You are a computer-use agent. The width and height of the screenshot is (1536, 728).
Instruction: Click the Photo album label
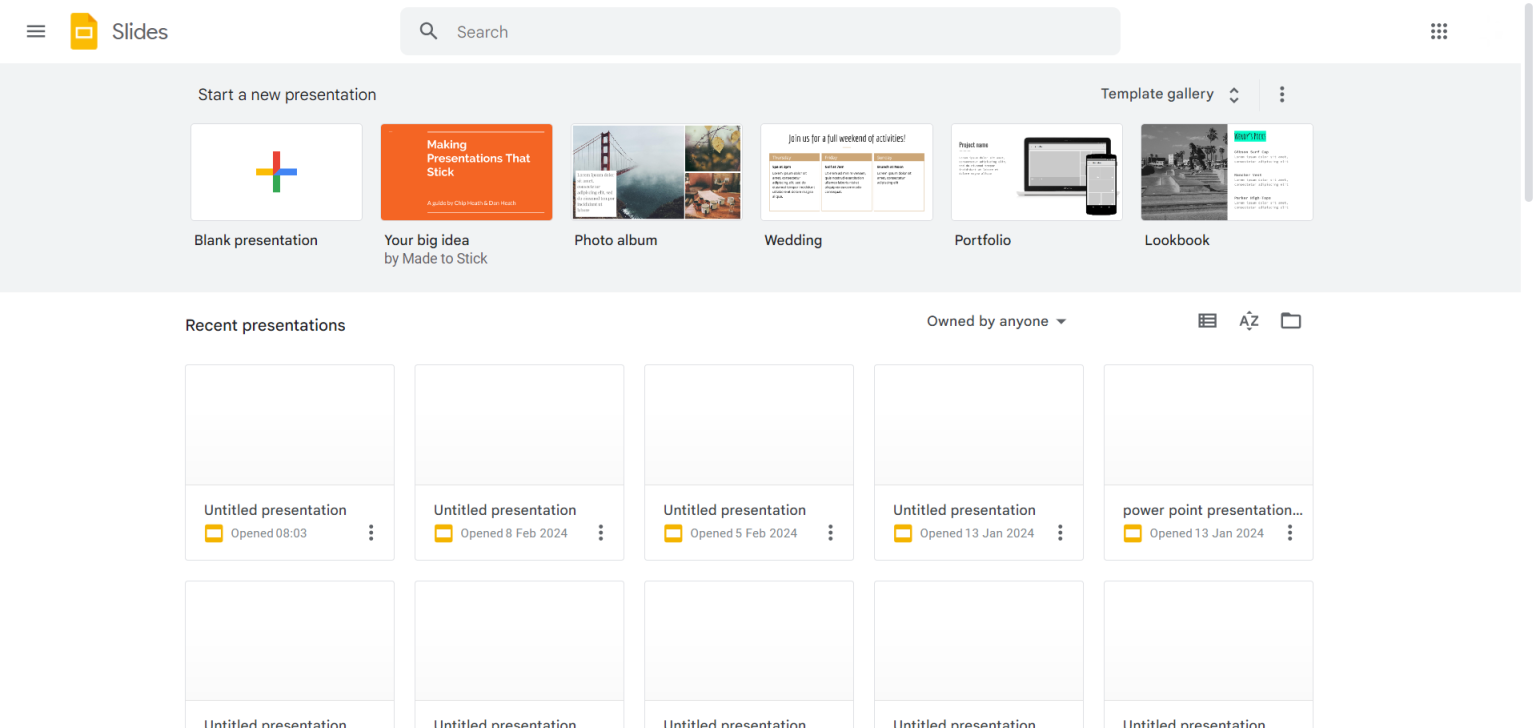point(616,240)
